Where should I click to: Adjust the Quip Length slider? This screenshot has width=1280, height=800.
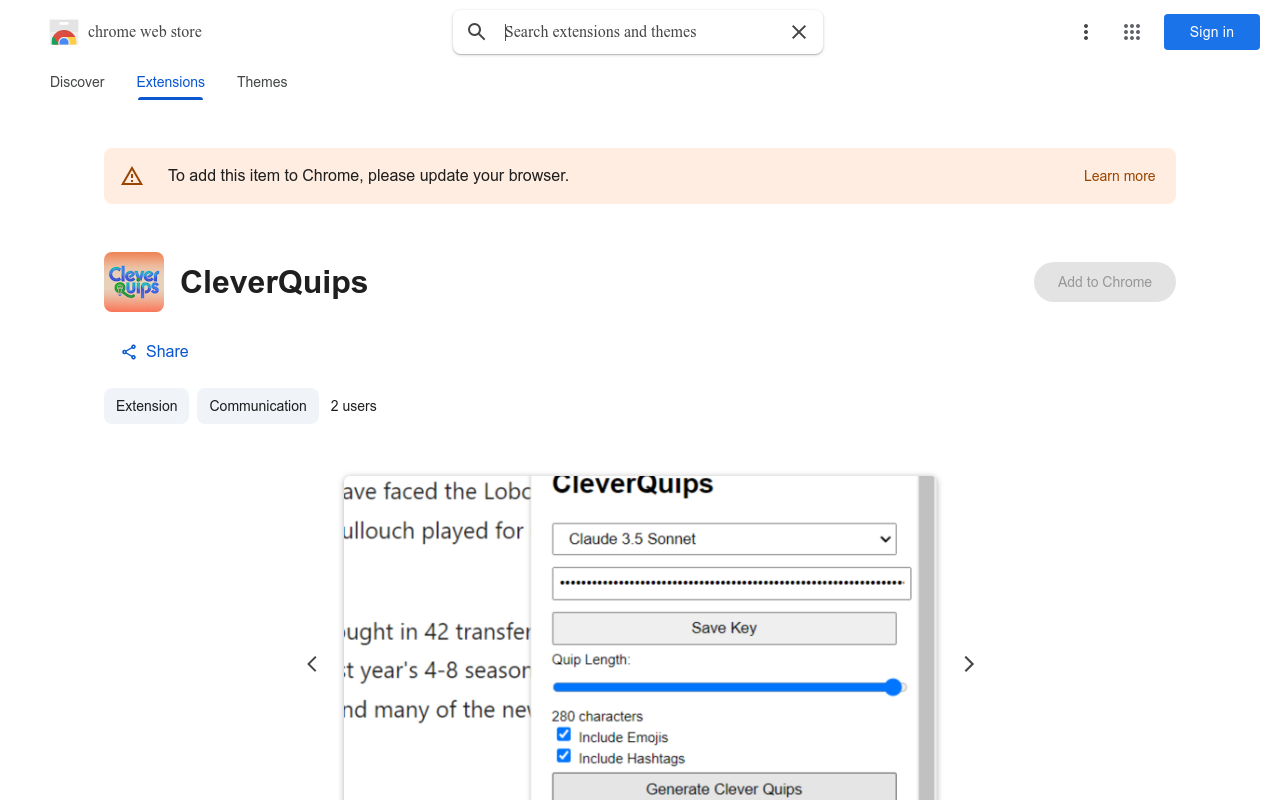click(729, 687)
